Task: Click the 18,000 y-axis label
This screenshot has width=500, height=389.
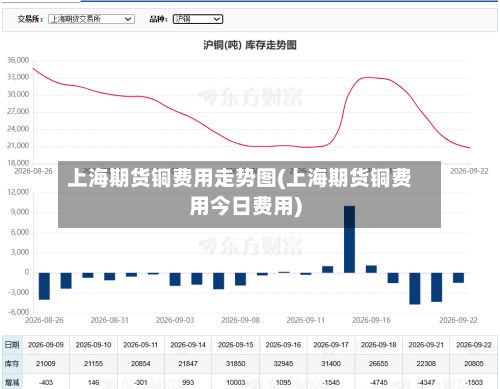Action: click(18, 163)
